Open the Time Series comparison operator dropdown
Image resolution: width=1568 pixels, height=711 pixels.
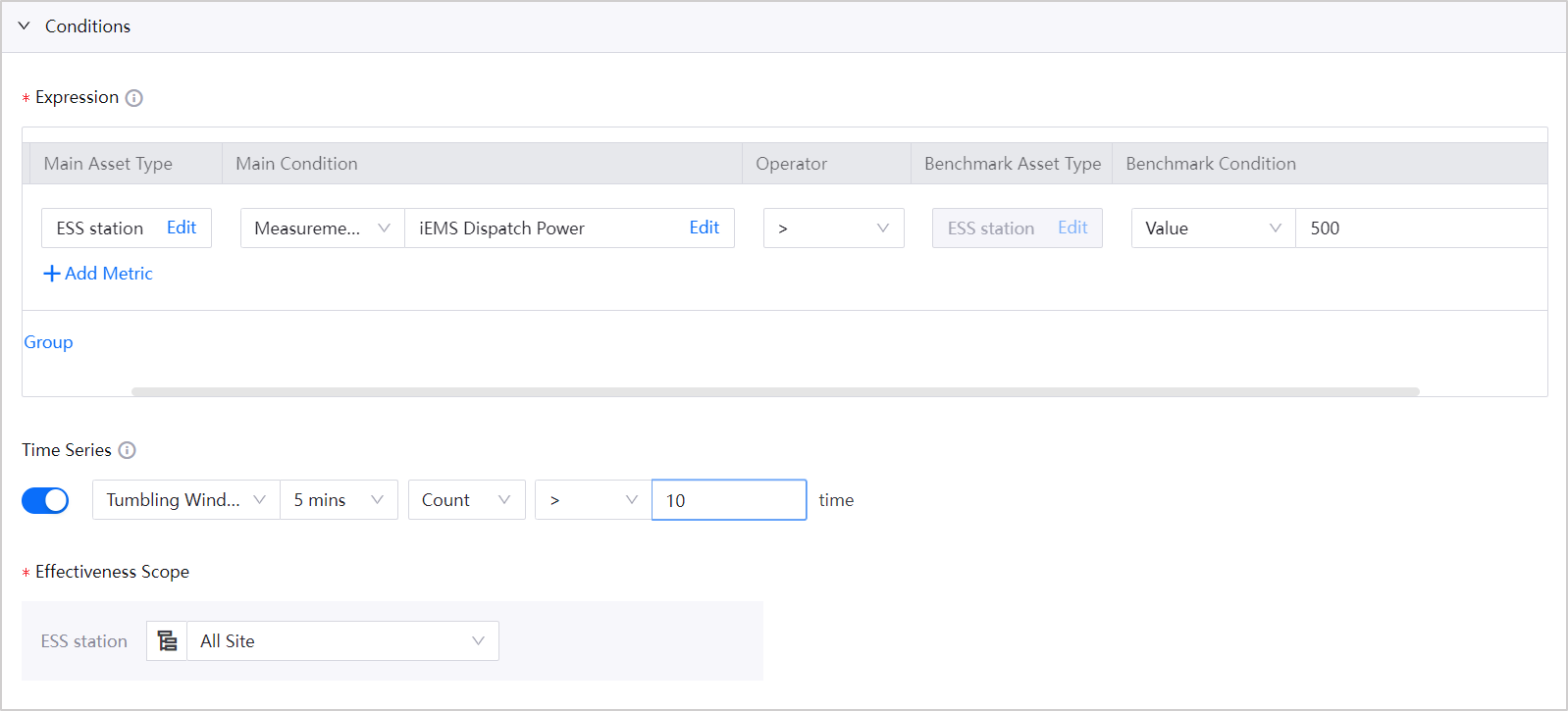593,500
